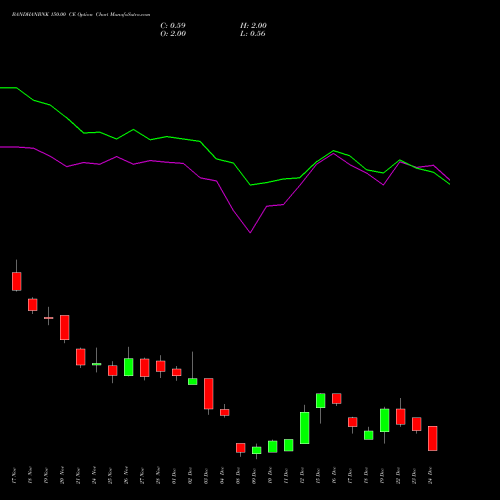Select the green candle for 02 Dec
Screen dimensions: 500x500
tap(193, 381)
